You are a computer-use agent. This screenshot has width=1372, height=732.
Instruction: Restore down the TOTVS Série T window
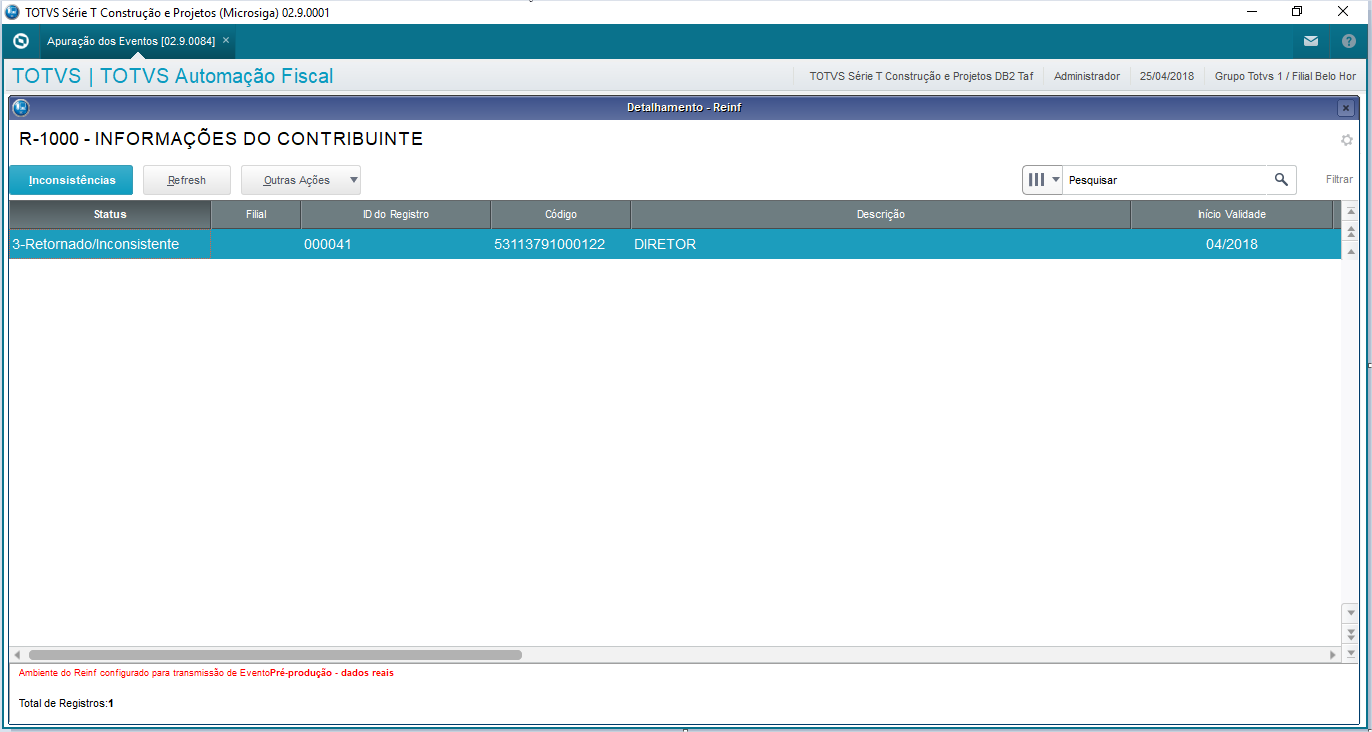pyautogui.click(x=1297, y=12)
